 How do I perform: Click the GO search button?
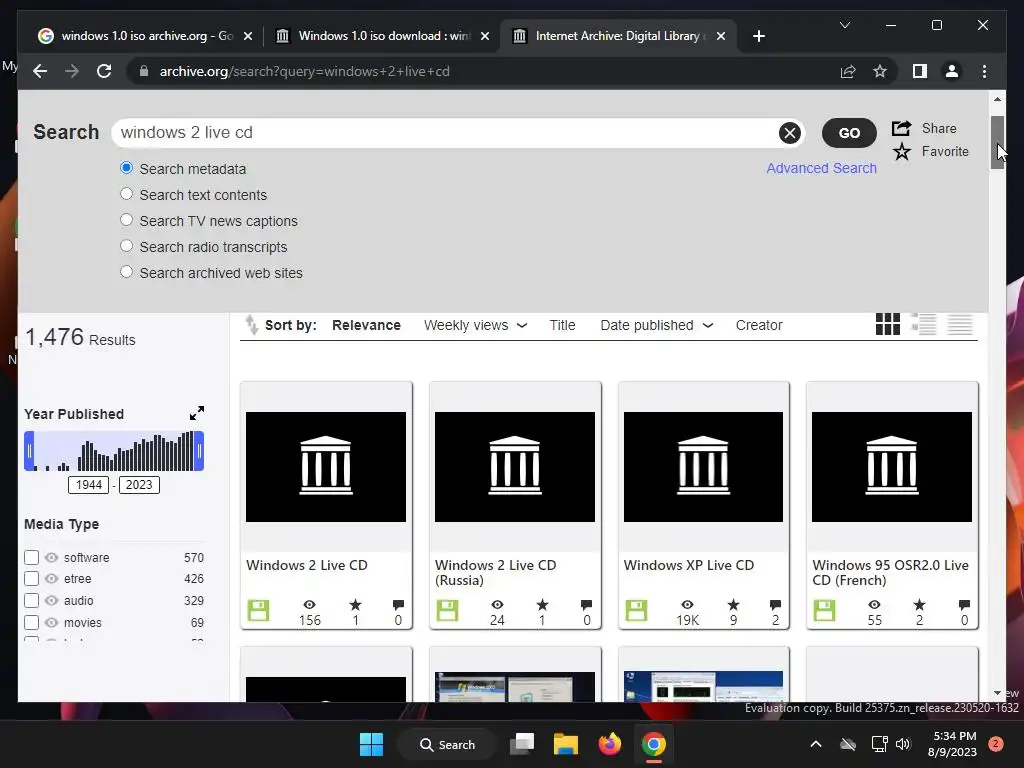pos(849,133)
